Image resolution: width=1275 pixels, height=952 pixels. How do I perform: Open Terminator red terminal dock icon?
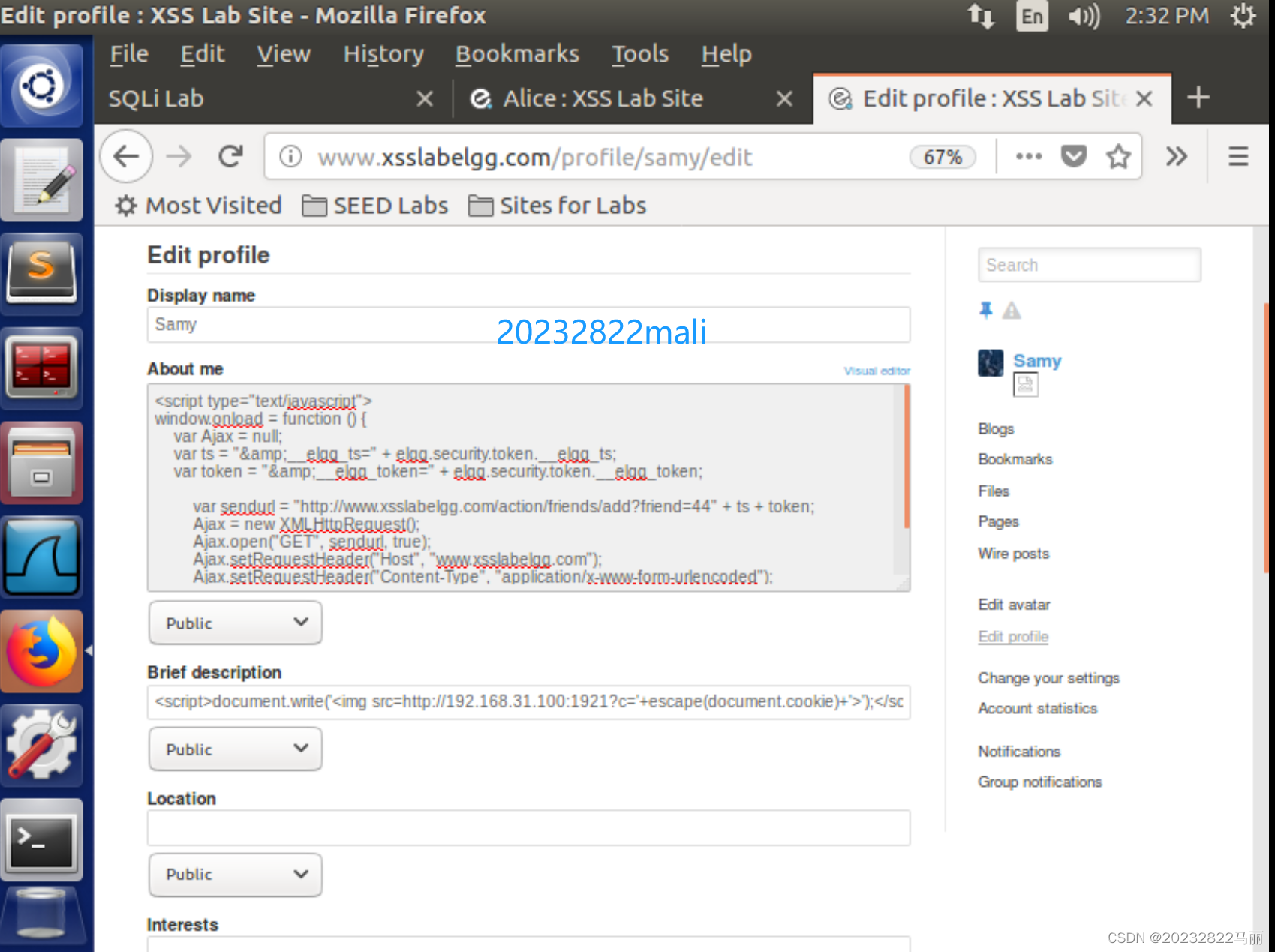pyautogui.click(x=42, y=368)
